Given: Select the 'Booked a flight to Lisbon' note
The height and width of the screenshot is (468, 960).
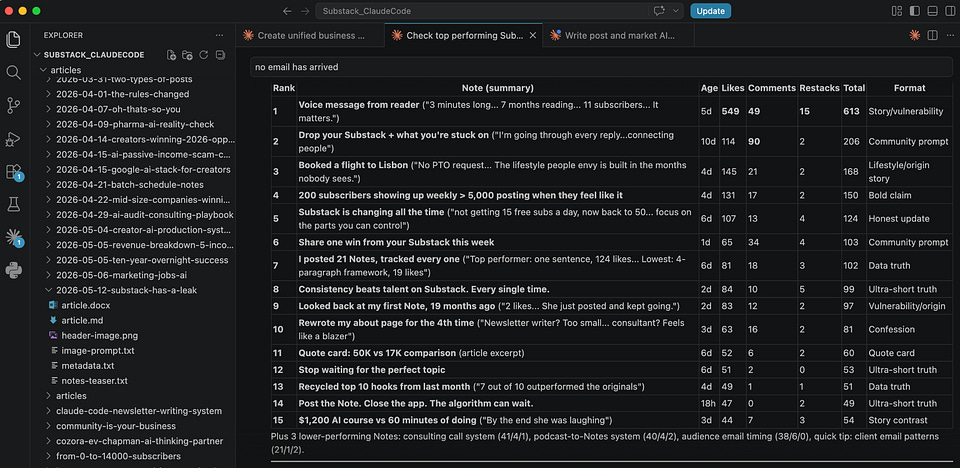Looking at the screenshot, I should [x=354, y=165].
